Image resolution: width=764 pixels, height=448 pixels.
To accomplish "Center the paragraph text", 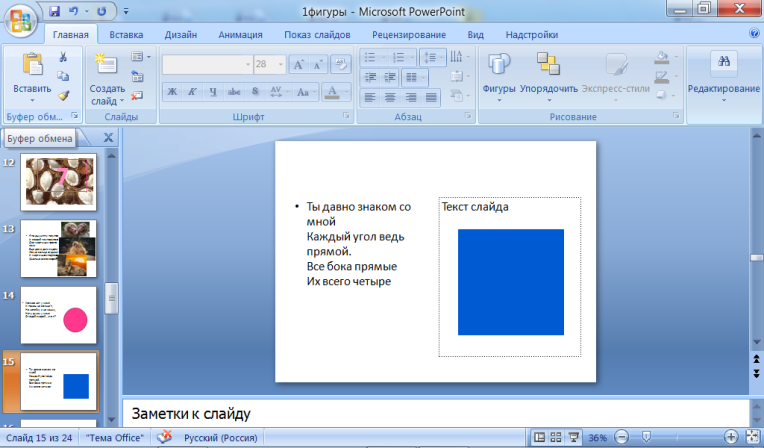I will tap(390, 97).
